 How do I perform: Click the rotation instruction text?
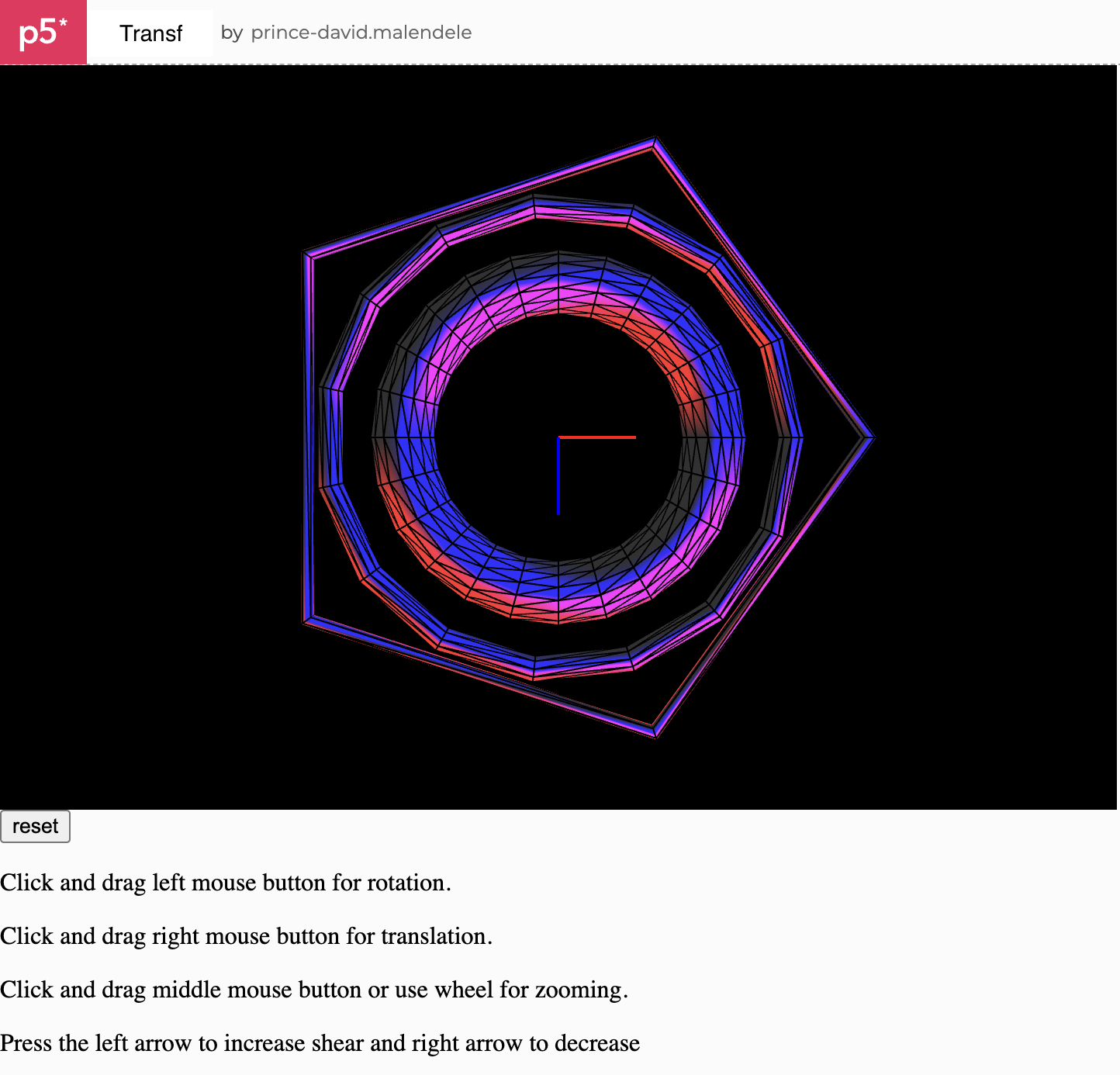[226, 883]
